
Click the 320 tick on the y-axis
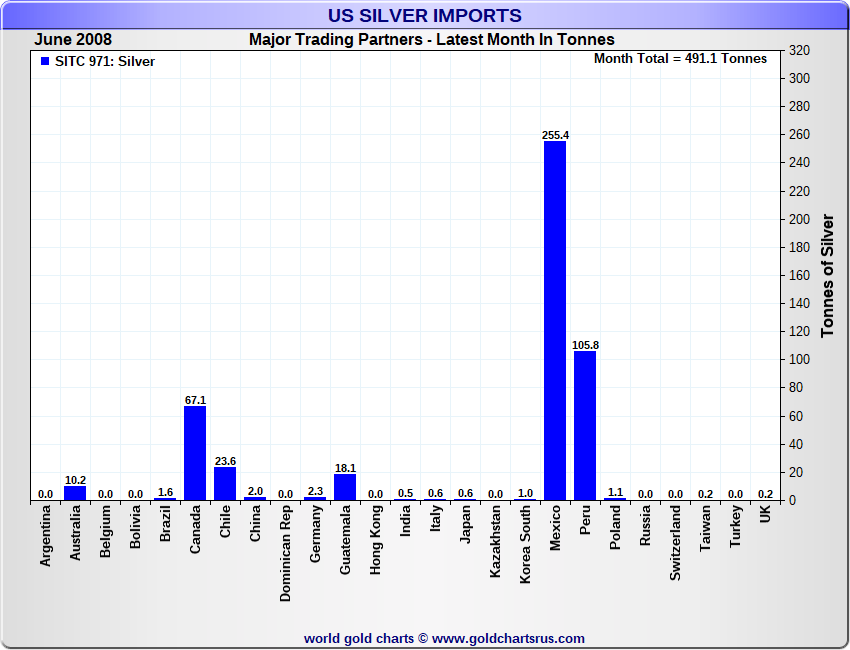click(x=799, y=50)
